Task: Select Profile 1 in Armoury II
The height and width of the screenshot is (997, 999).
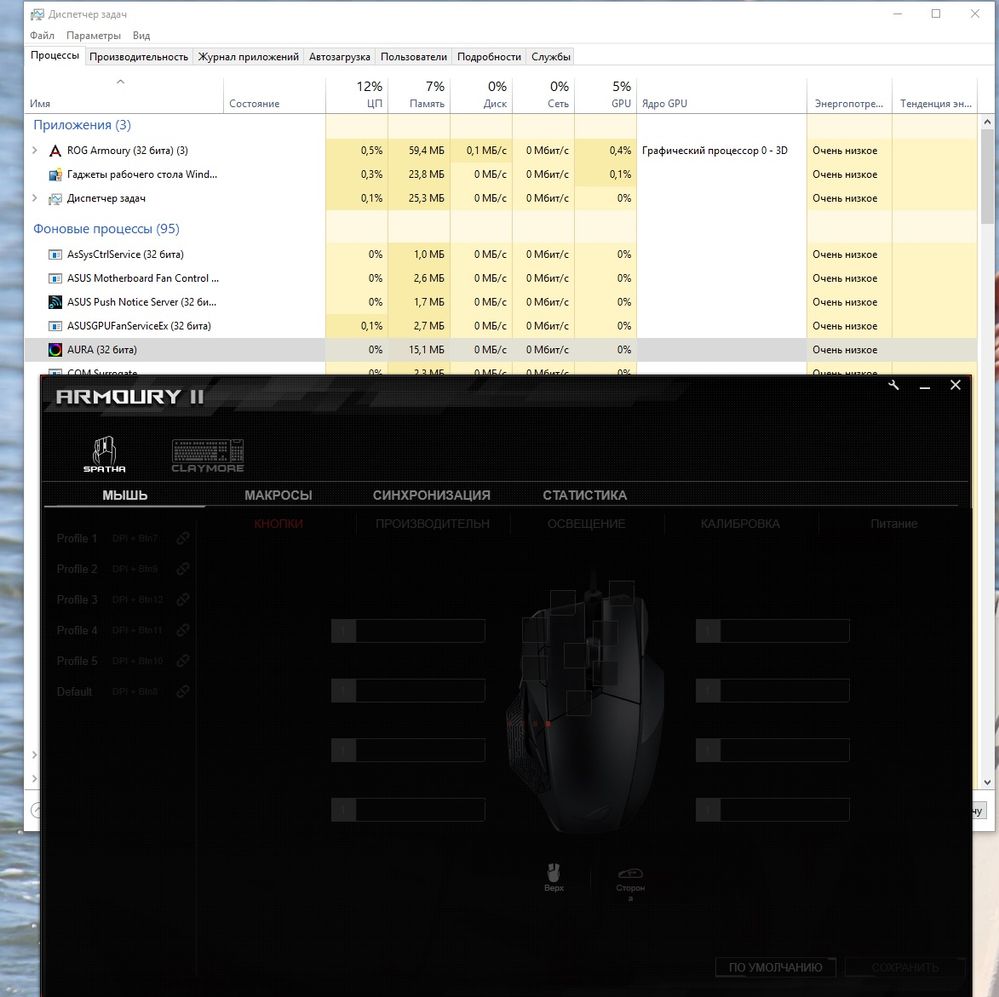Action: pos(77,538)
